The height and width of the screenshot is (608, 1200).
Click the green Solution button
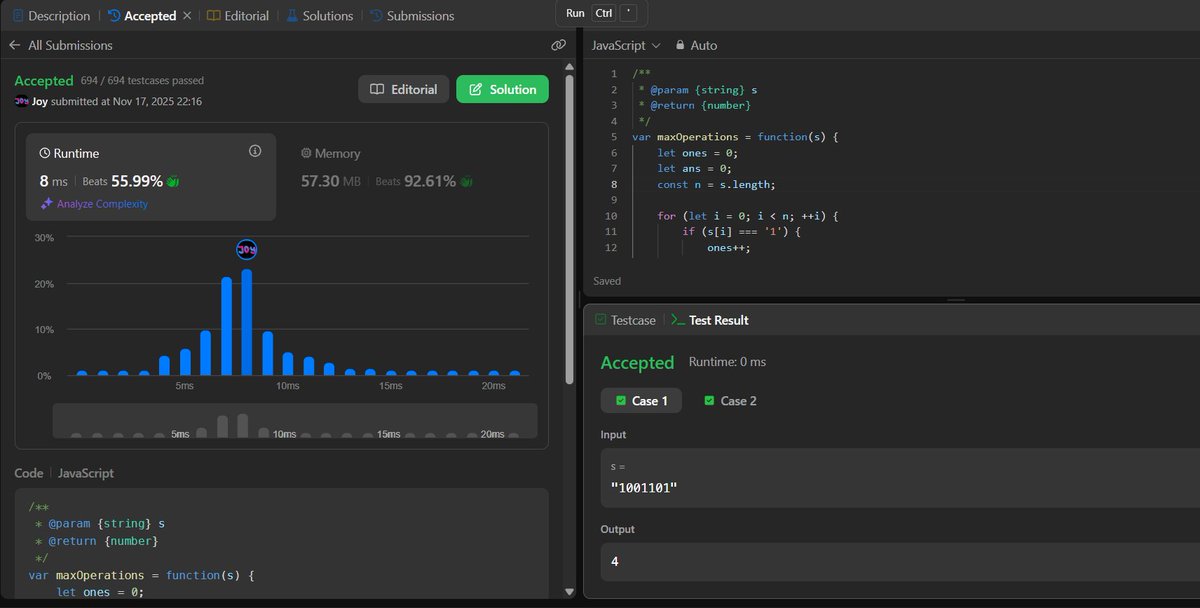(x=502, y=89)
